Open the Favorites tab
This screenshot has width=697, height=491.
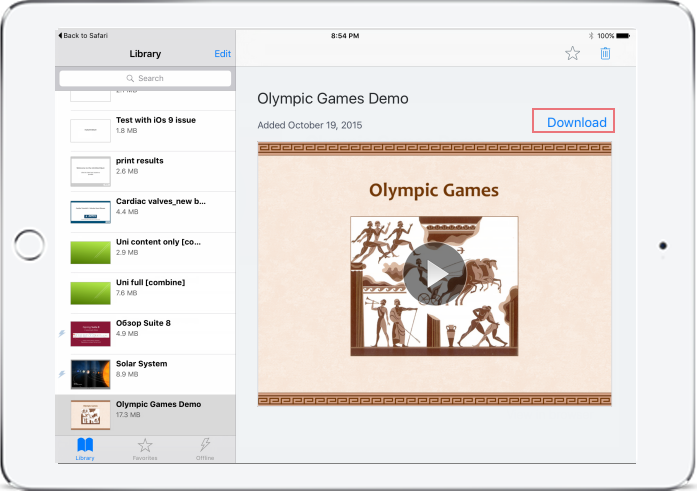coord(145,449)
